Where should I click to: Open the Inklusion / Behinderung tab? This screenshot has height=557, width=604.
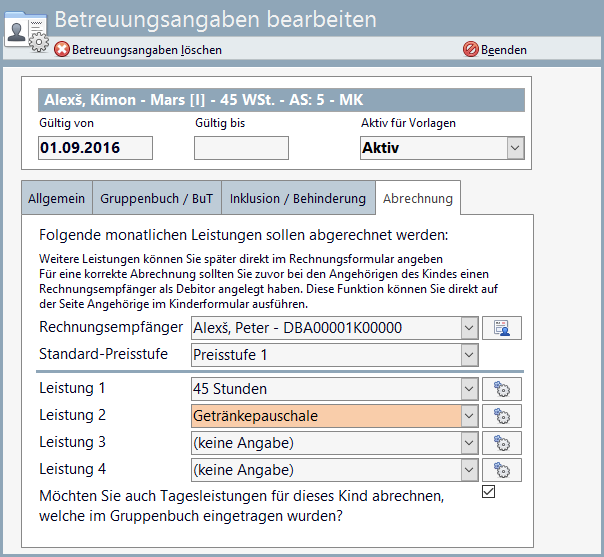[298, 198]
